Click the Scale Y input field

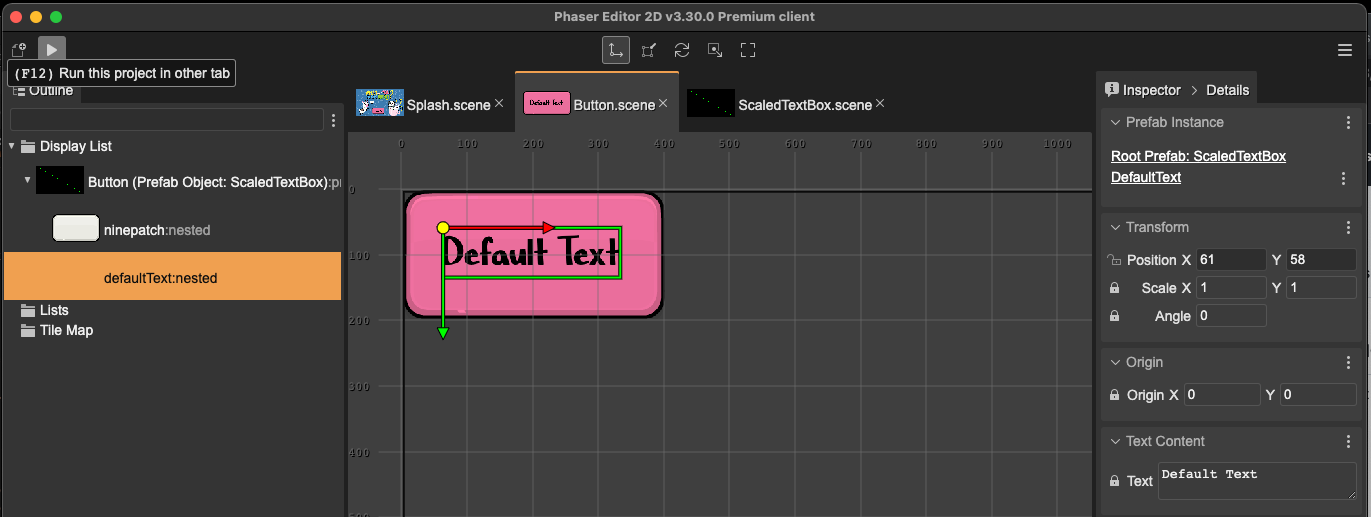pyautogui.click(x=1321, y=288)
